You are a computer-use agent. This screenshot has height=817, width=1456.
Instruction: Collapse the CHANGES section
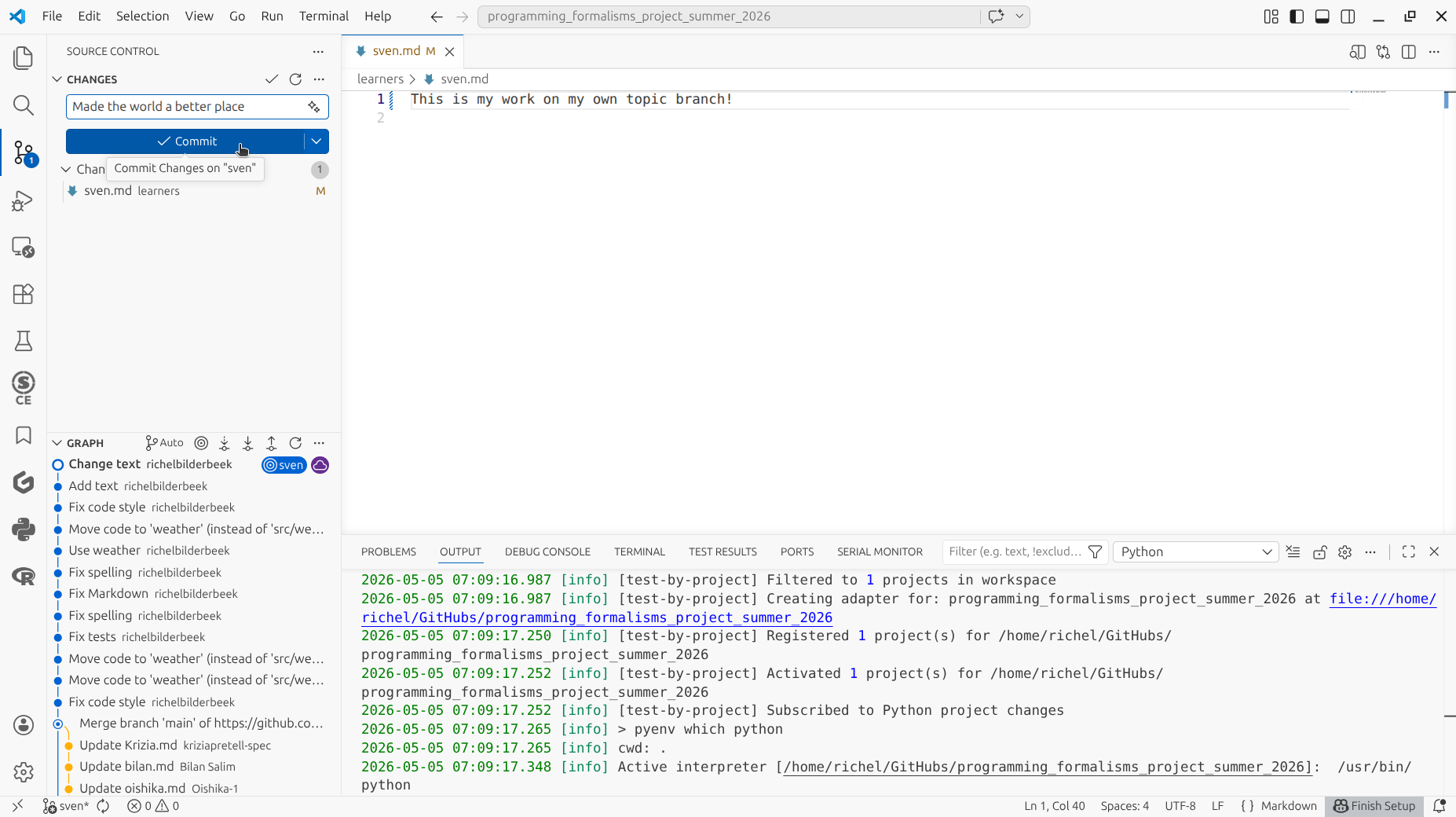click(57, 79)
